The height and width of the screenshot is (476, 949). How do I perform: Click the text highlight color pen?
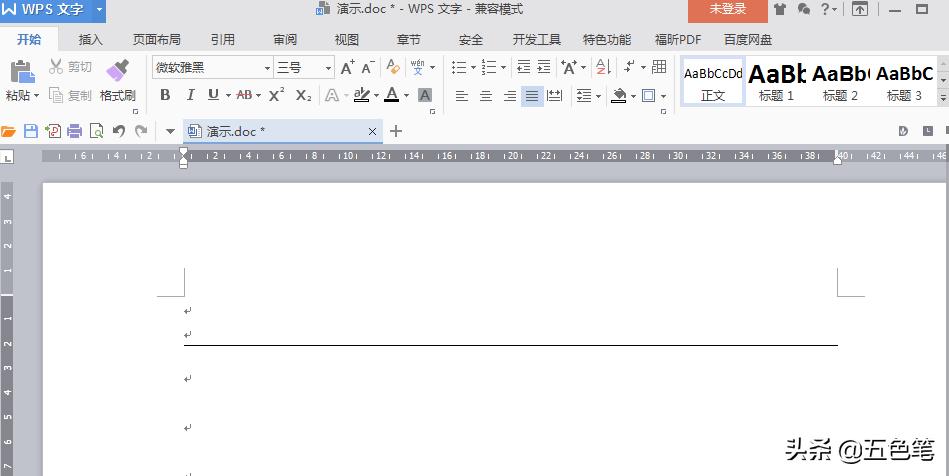[x=362, y=94]
